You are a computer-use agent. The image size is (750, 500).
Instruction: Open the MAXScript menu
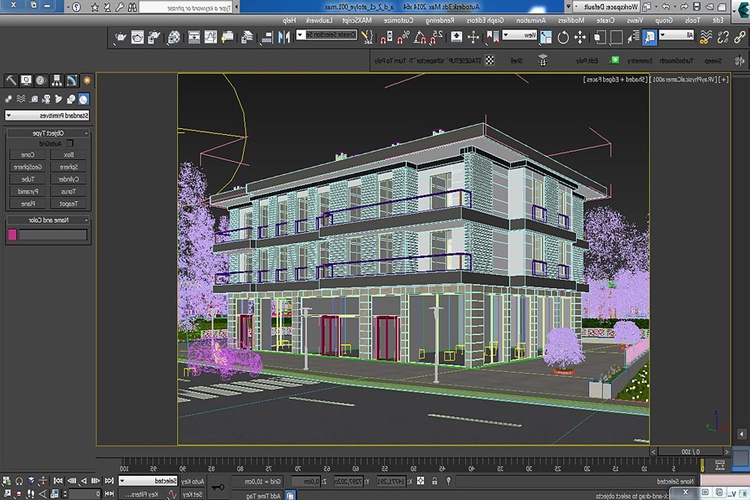point(357,21)
